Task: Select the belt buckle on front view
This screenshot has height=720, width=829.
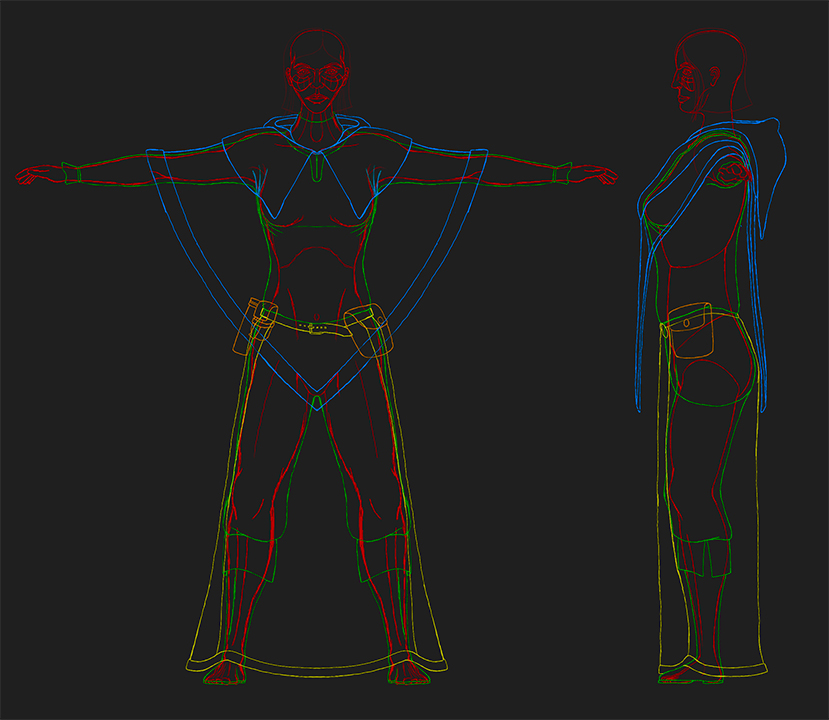Action: [316, 327]
